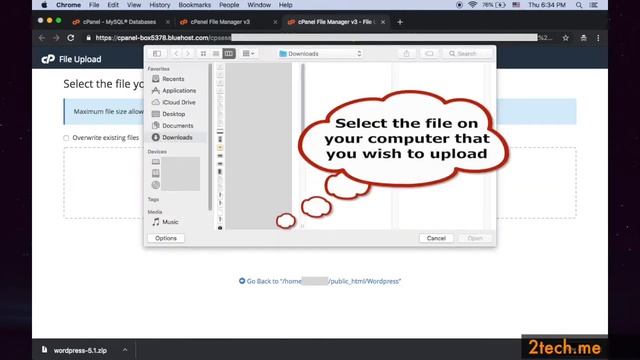640x360 pixels.
Task: Click the file dialog sidebar scrollbar
Action: (x=210, y=137)
